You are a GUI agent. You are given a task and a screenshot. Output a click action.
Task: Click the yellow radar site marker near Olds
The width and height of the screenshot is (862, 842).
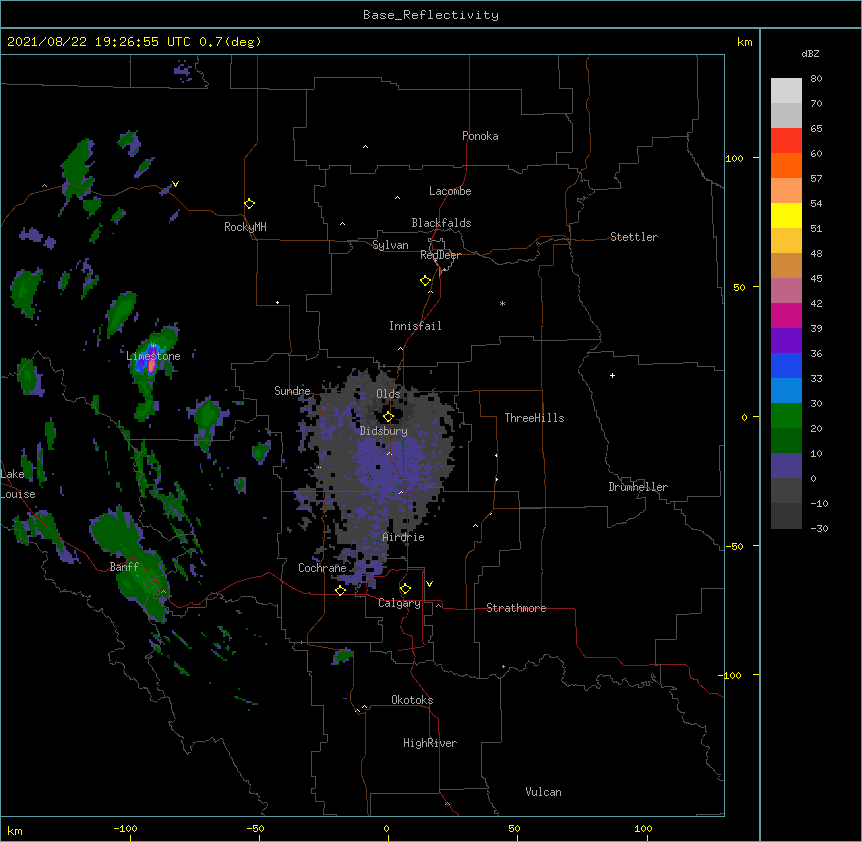point(388,417)
